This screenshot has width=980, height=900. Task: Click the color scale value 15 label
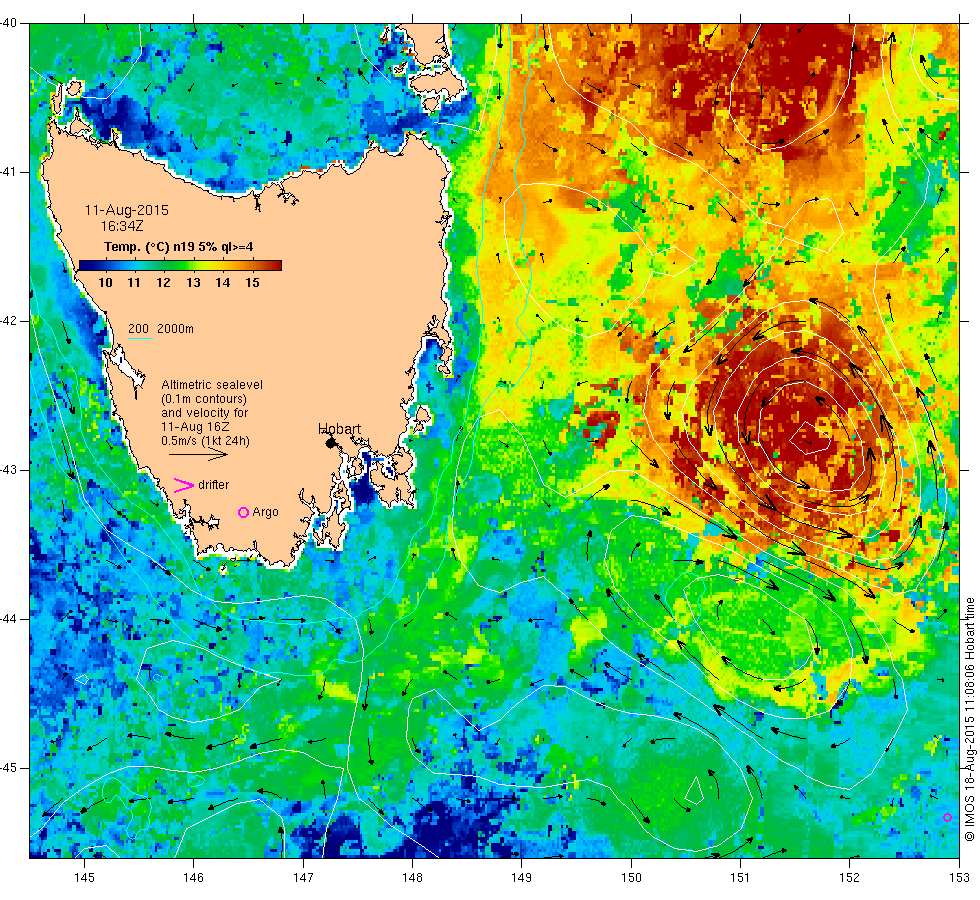pos(252,283)
